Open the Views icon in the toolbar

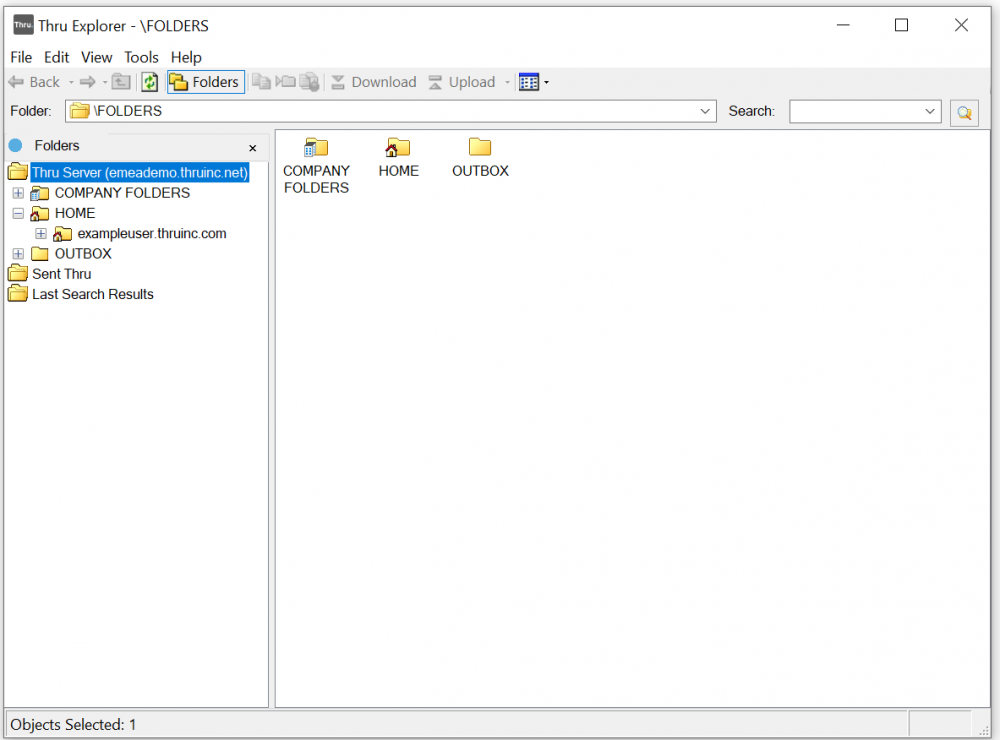[529, 82]
